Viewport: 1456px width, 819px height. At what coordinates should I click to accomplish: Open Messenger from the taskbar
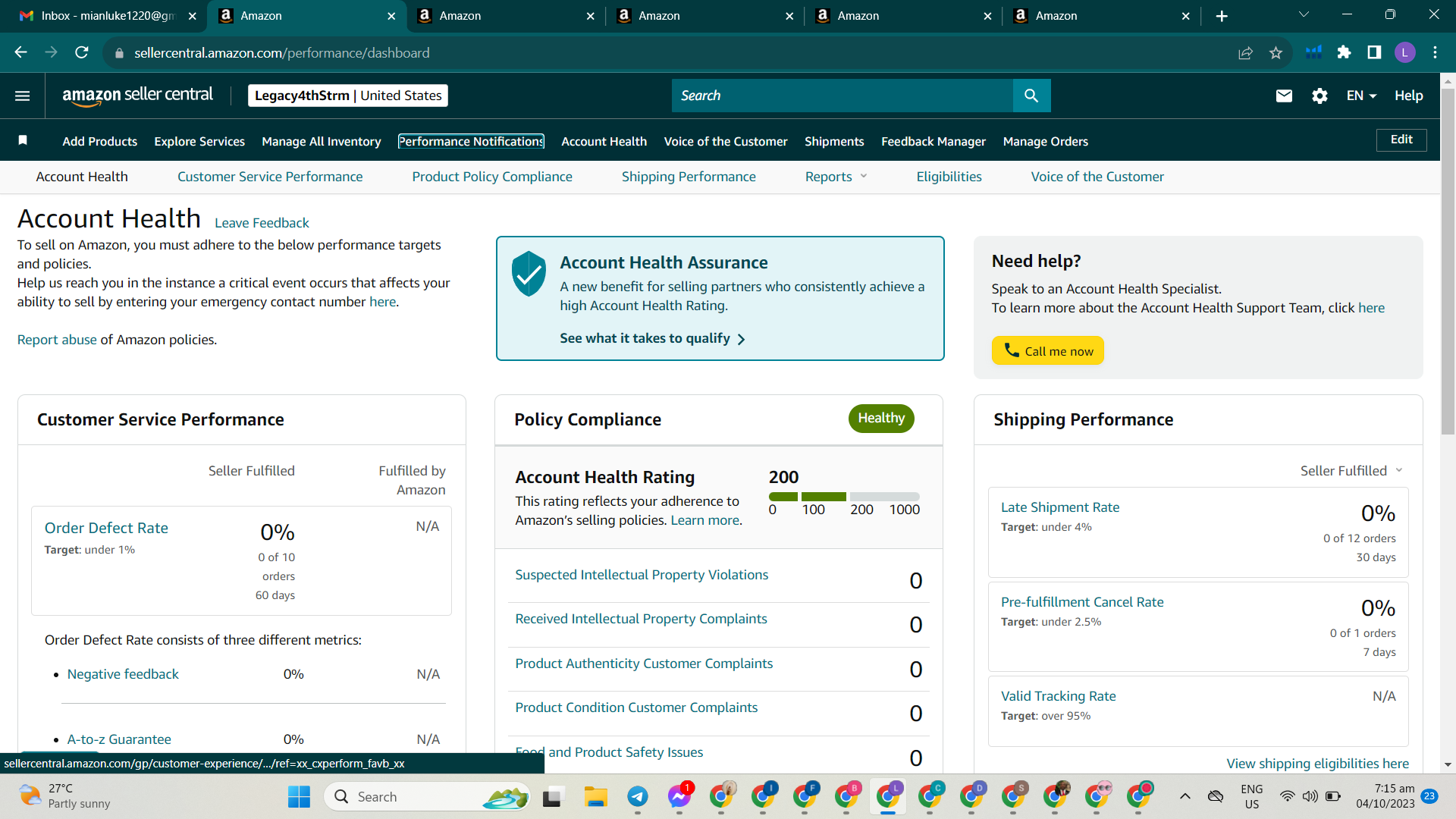click(679, 796)
